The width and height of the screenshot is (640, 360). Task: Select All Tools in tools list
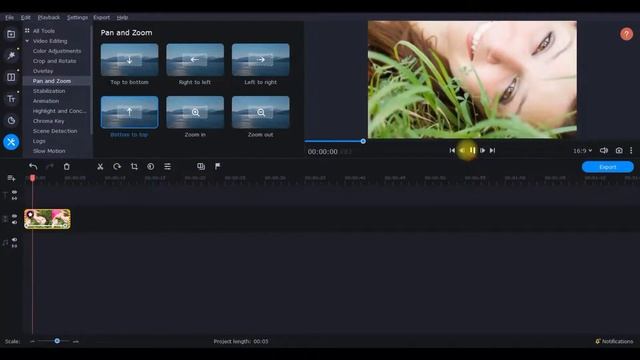pyautogui.click(x=44, y=31)
